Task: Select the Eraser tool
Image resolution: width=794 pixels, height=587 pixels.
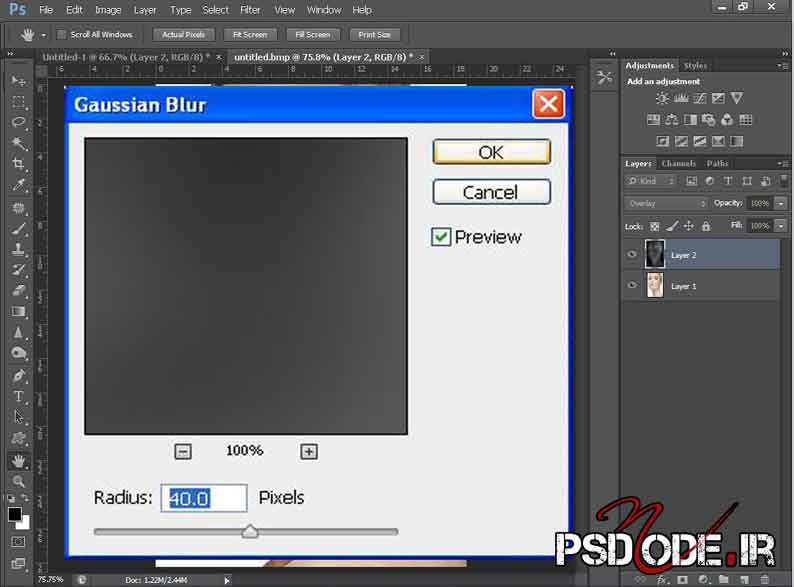Action: [19, 291]
